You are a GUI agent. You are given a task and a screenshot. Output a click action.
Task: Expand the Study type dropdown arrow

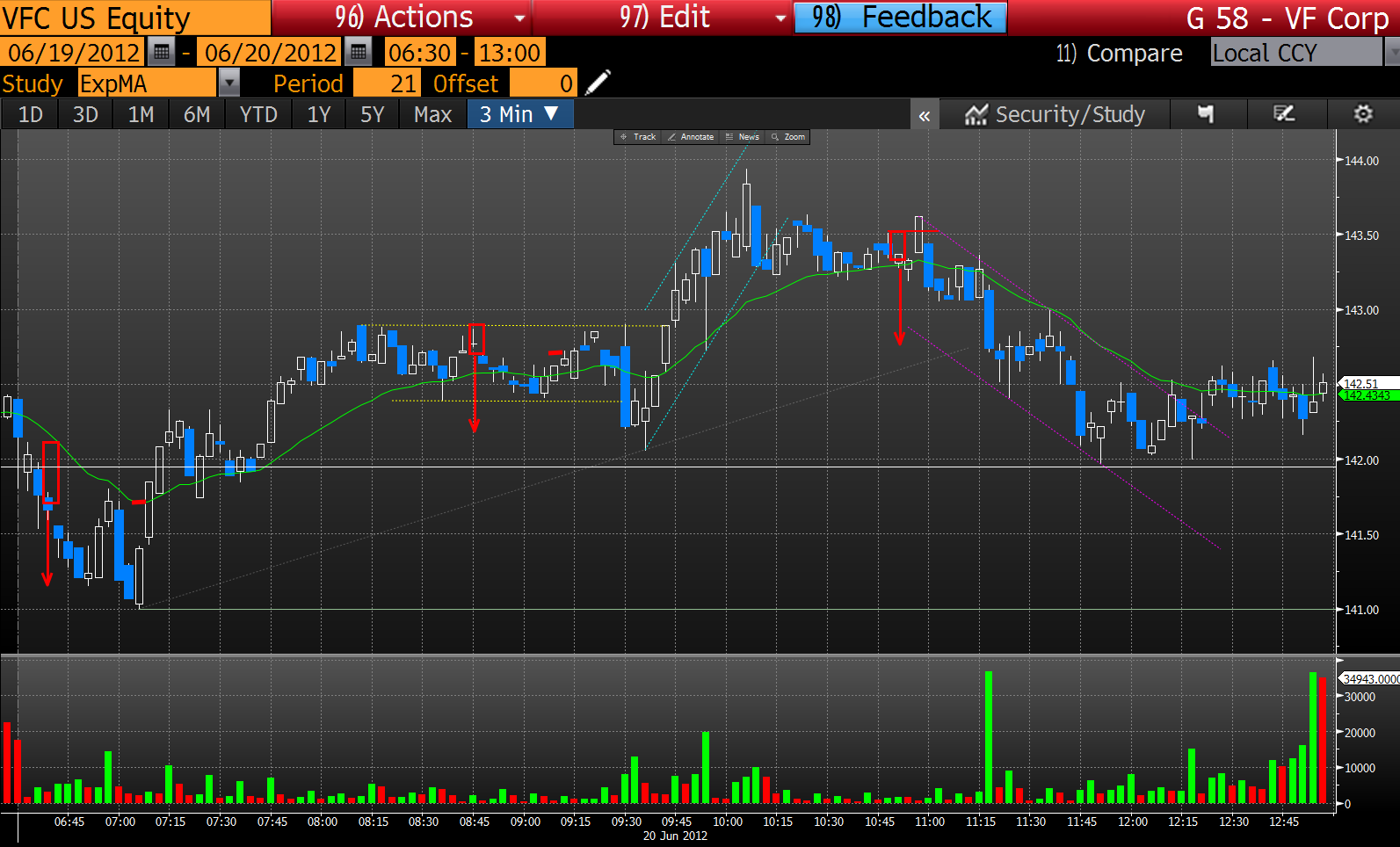[x=228, y=83]
